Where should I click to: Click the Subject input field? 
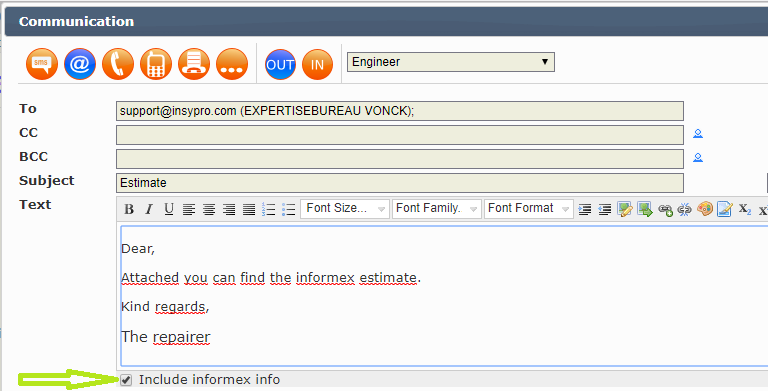pyautogui.click(x=400, y=183)
